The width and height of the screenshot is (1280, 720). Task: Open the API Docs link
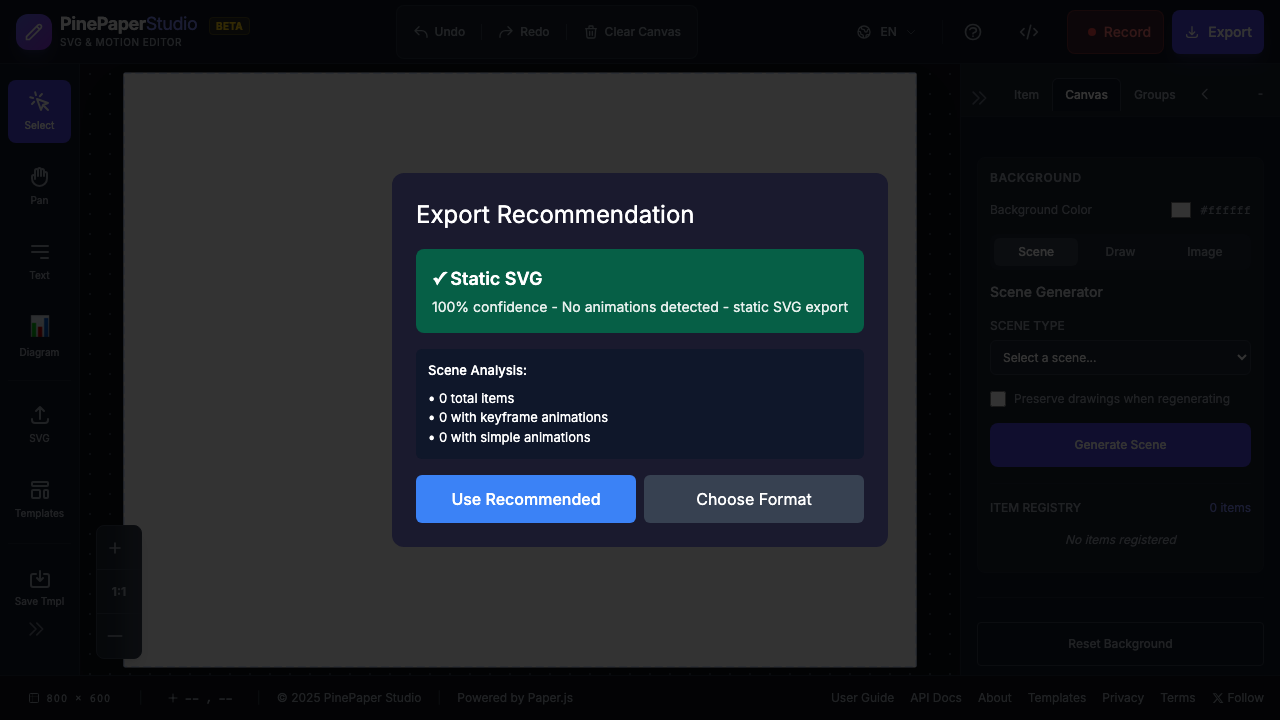[x=935, y=697]
